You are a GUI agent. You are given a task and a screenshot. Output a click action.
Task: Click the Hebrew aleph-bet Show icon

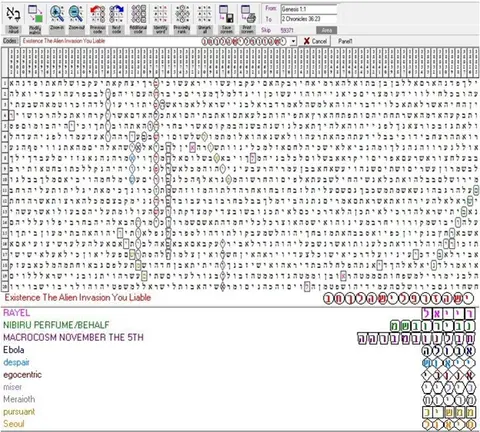point(13,14)
